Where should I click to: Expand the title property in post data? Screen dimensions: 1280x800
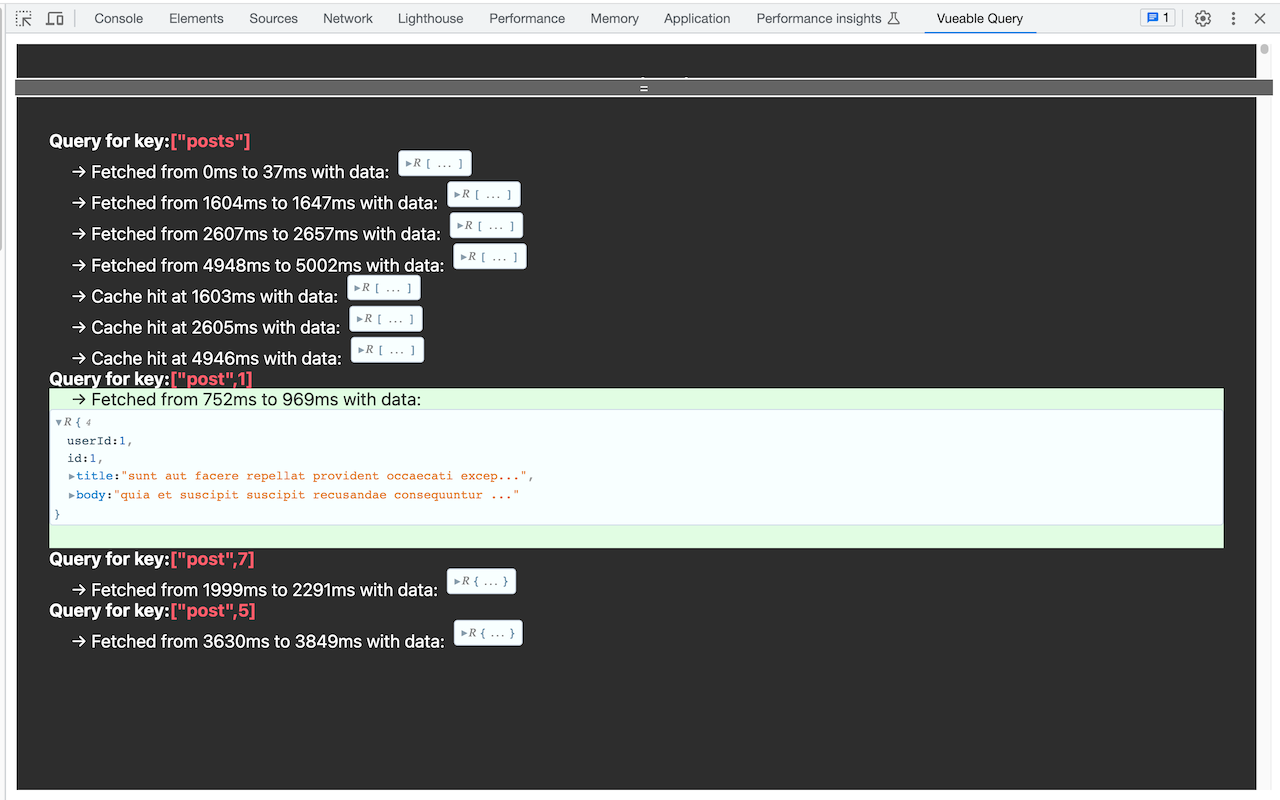(x=72, y=477)
